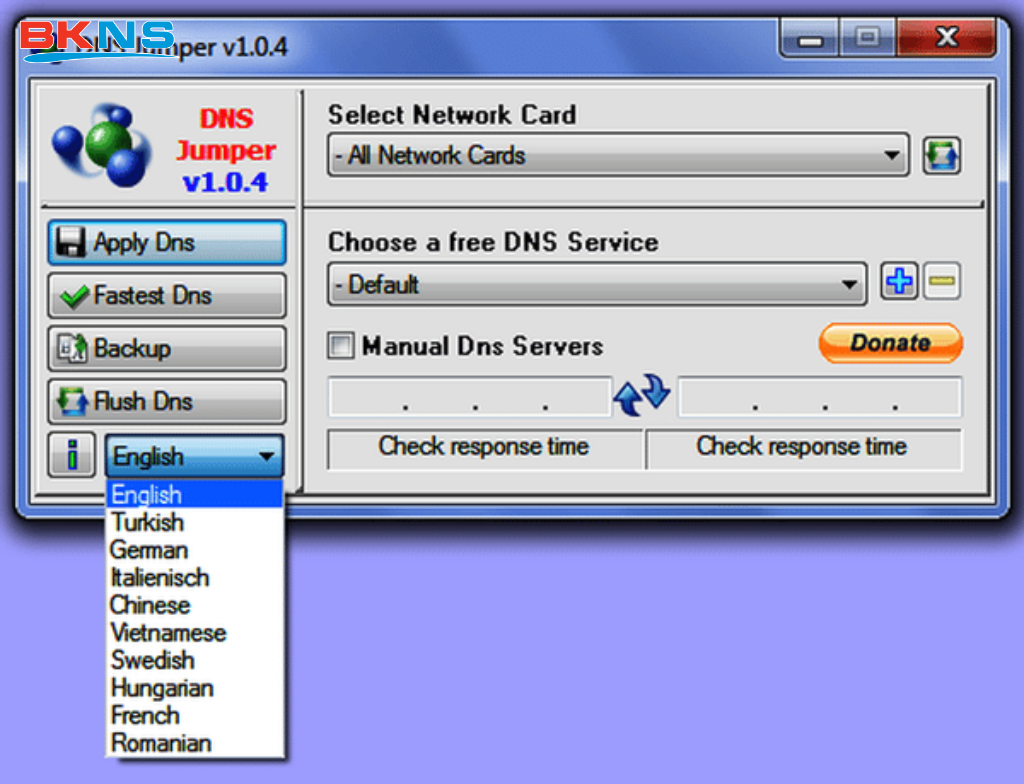Click the minus icon to remove DNS service

point(941,282)
